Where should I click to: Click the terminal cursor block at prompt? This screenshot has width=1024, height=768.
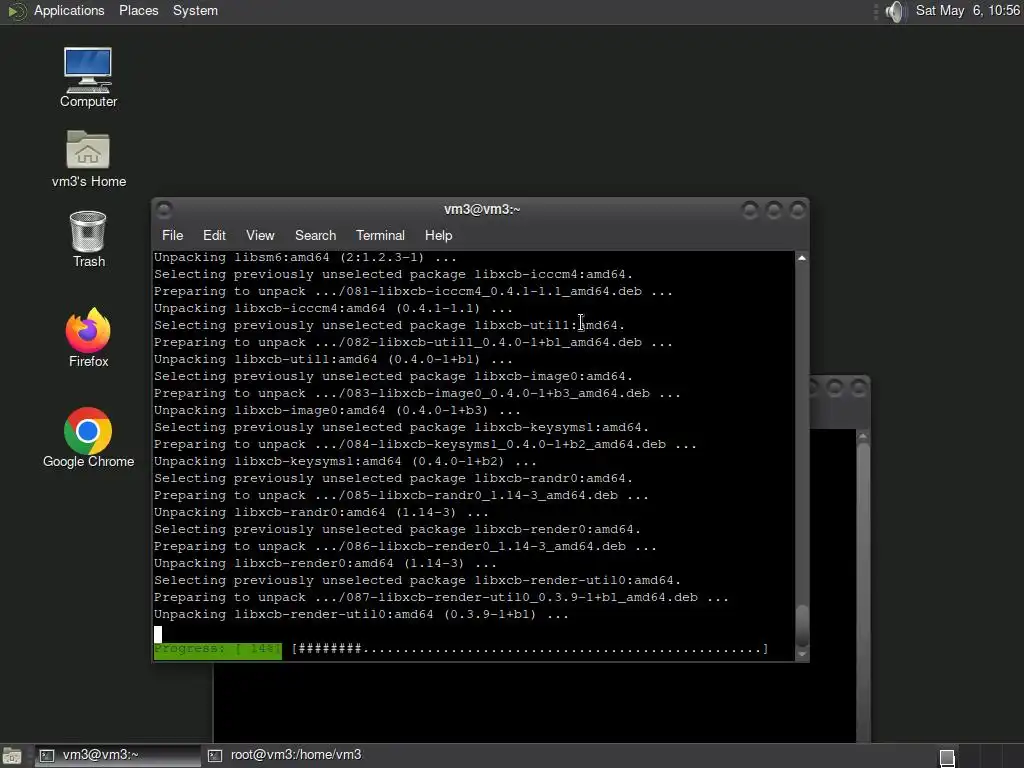(x=157, y=634)
